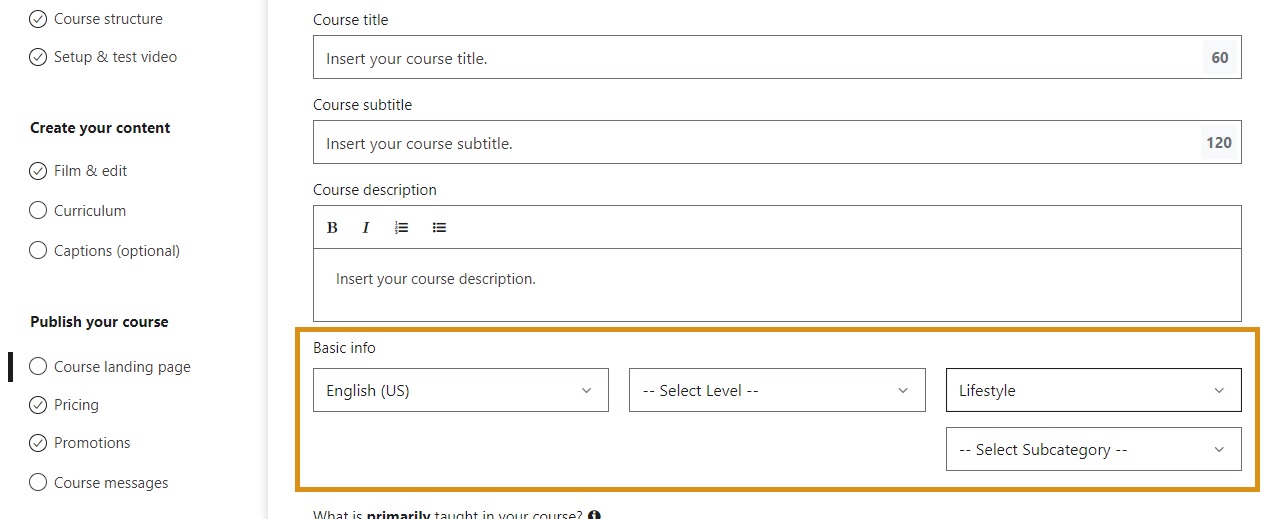Click the Course structure checkmark circle
The height and width of the screenshot is (519, 1275).
pos(38,19)
